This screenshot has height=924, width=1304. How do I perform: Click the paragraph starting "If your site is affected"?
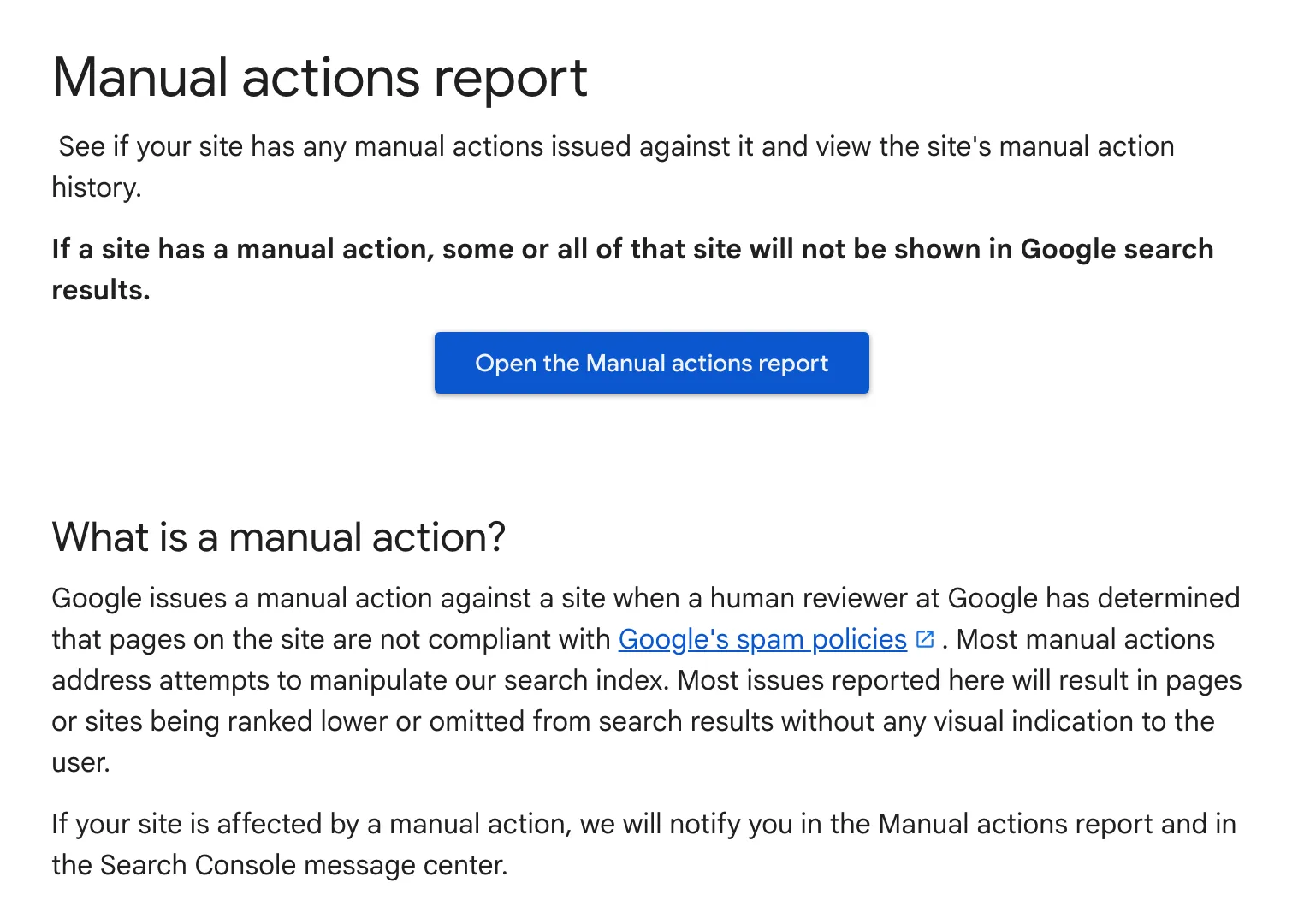click(643, 844)
